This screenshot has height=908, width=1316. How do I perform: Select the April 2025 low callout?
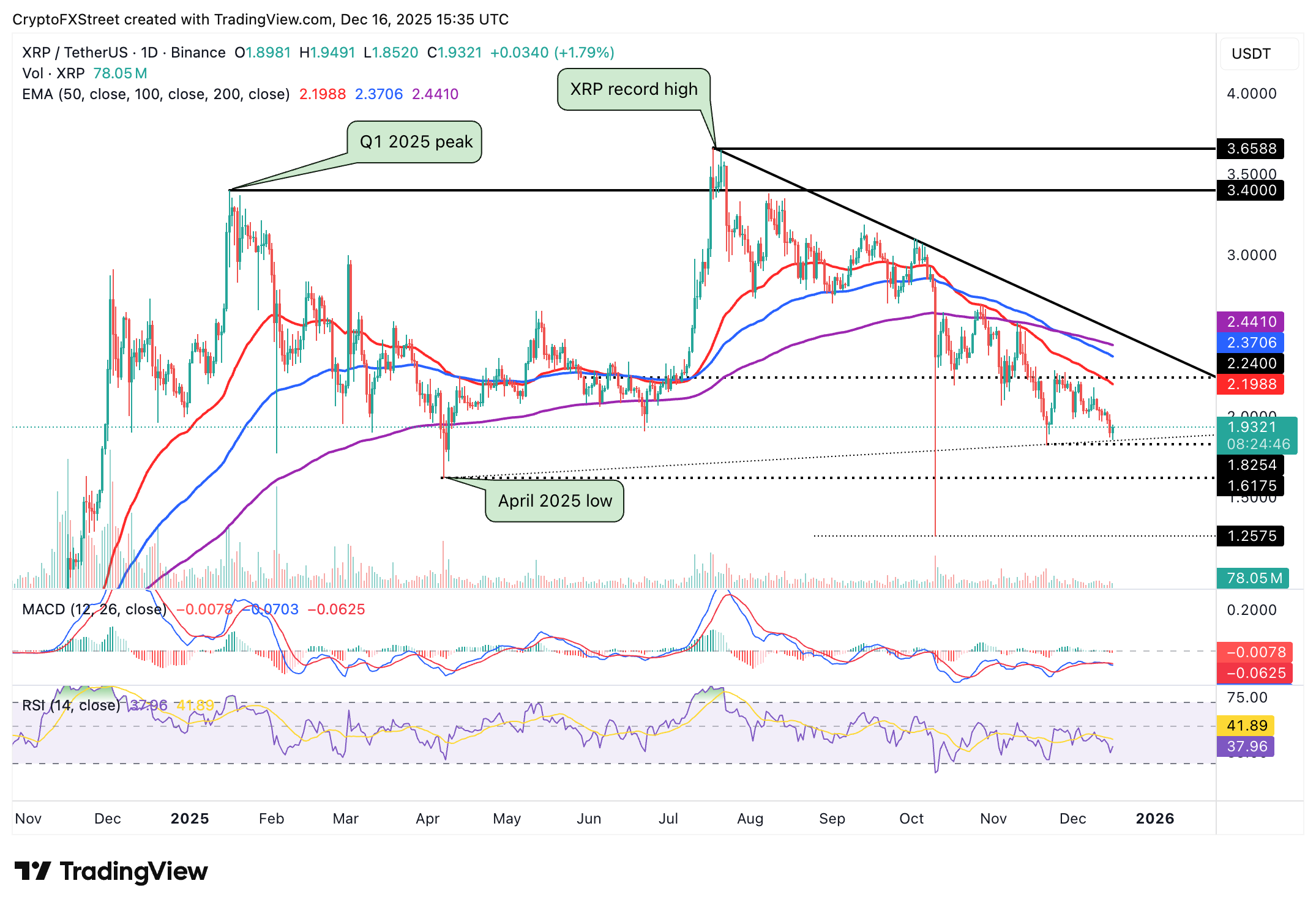[x=554, y=501]
